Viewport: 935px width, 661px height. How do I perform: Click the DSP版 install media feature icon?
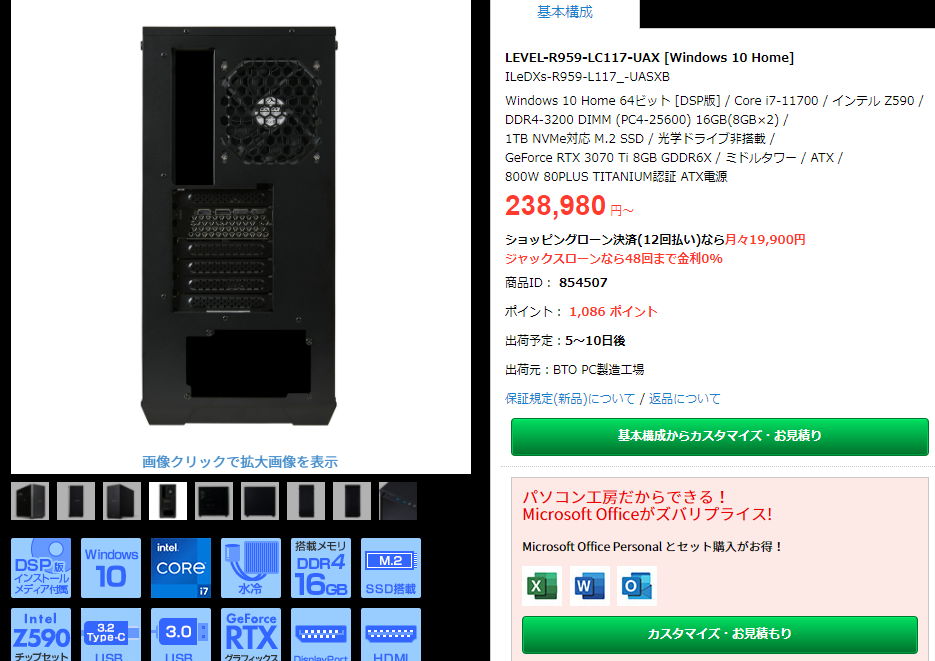click(41, 567)
